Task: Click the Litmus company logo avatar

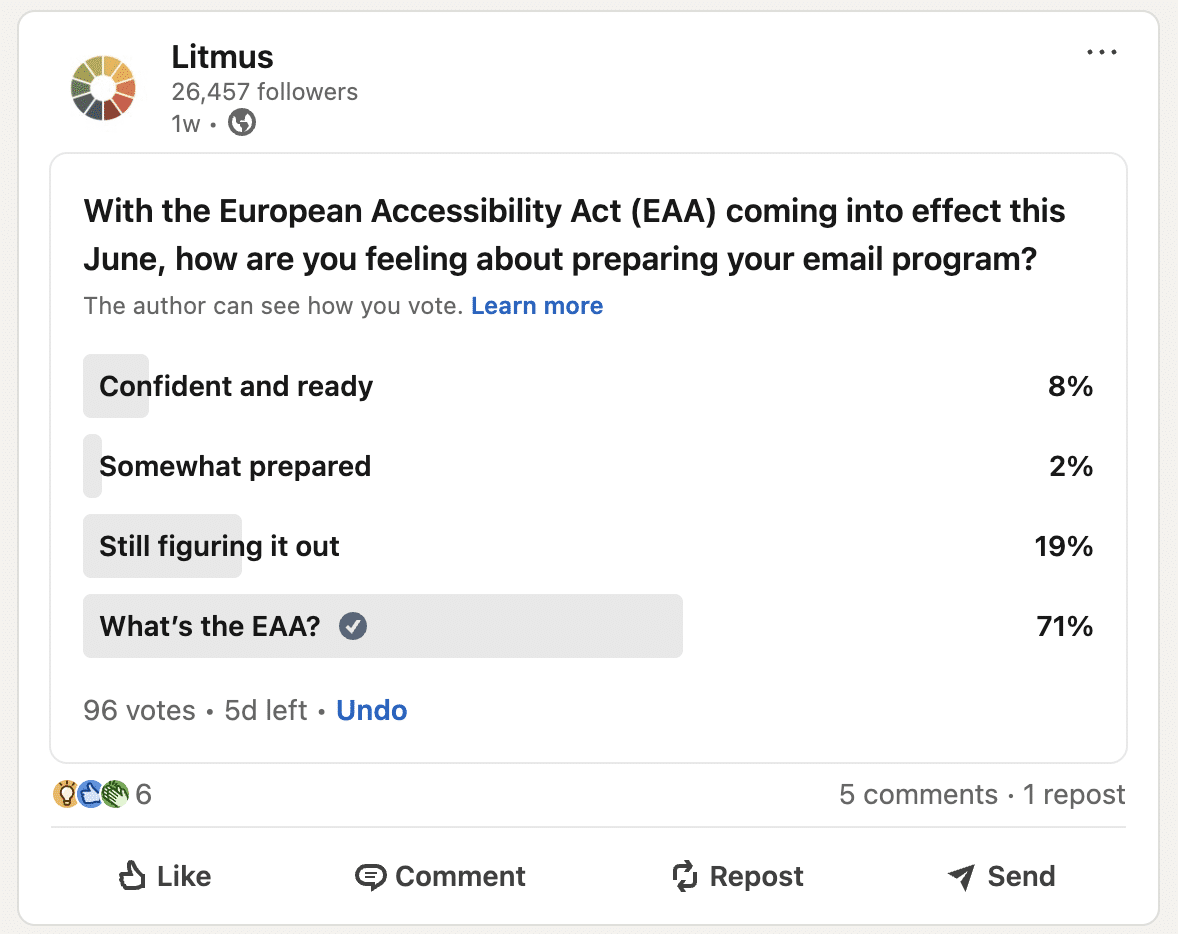Action: point(103,88)
